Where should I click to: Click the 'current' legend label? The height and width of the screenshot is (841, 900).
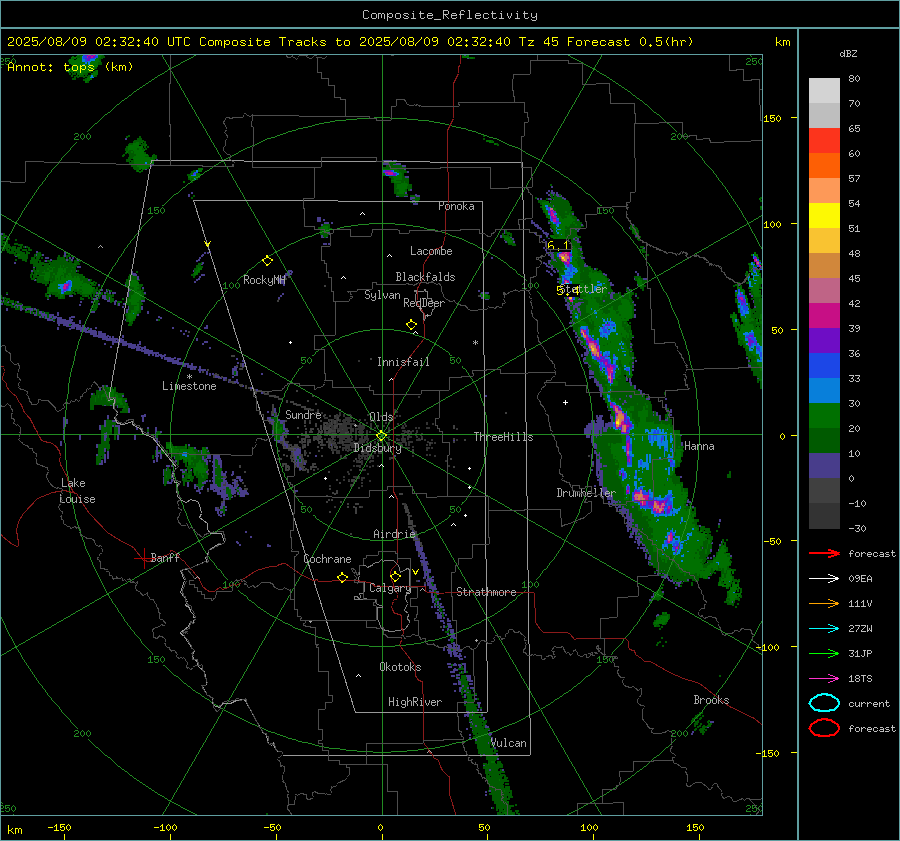tap(869, 704)
